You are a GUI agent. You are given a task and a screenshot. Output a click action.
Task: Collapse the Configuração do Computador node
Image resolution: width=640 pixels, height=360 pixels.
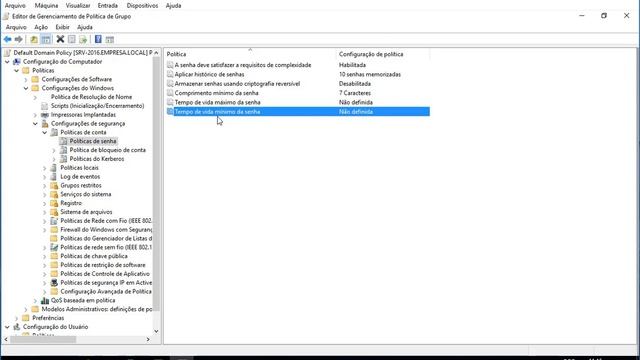7,62
